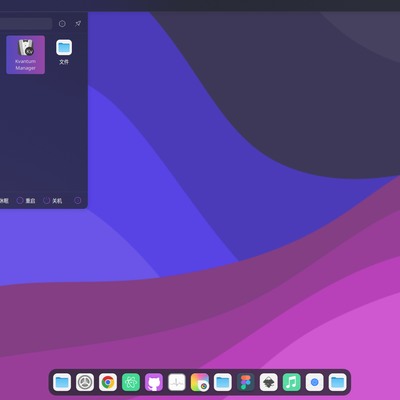The image size is (400, 400).
Task: Open the steering wheel icon in dock
Action: pyautogui.click(x=85, y=382)
